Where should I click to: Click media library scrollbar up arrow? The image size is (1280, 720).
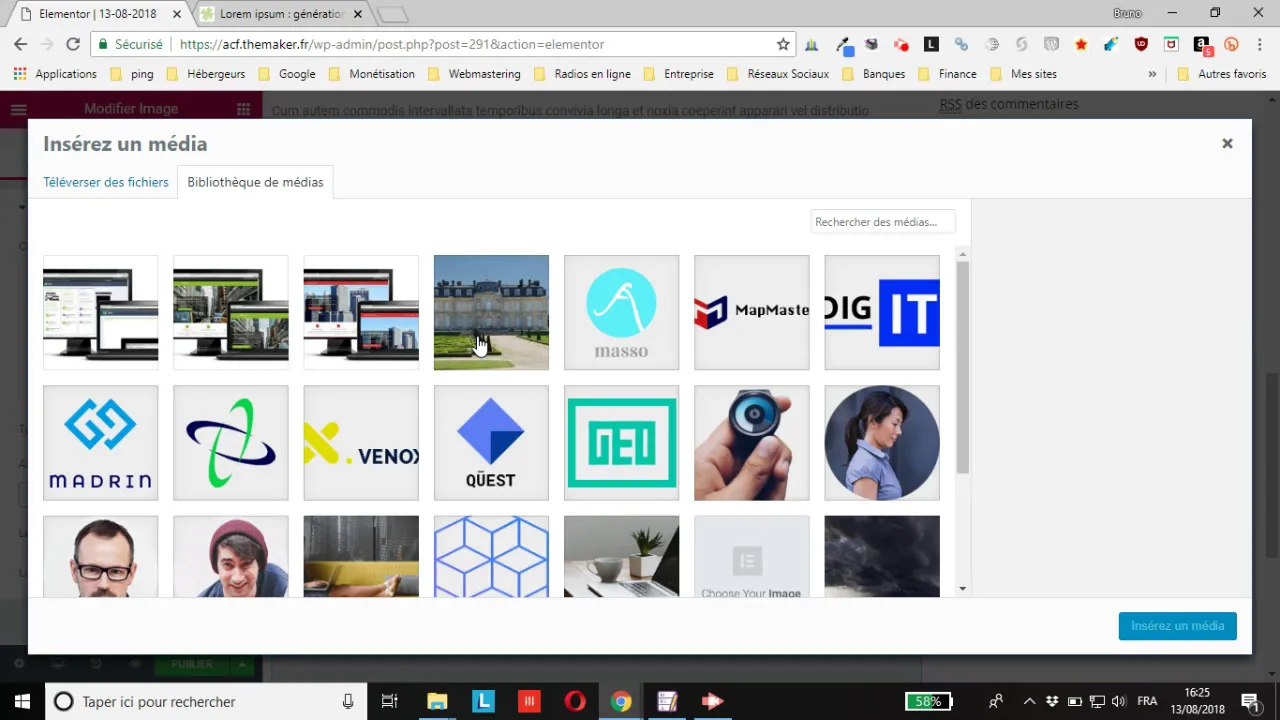962,253
